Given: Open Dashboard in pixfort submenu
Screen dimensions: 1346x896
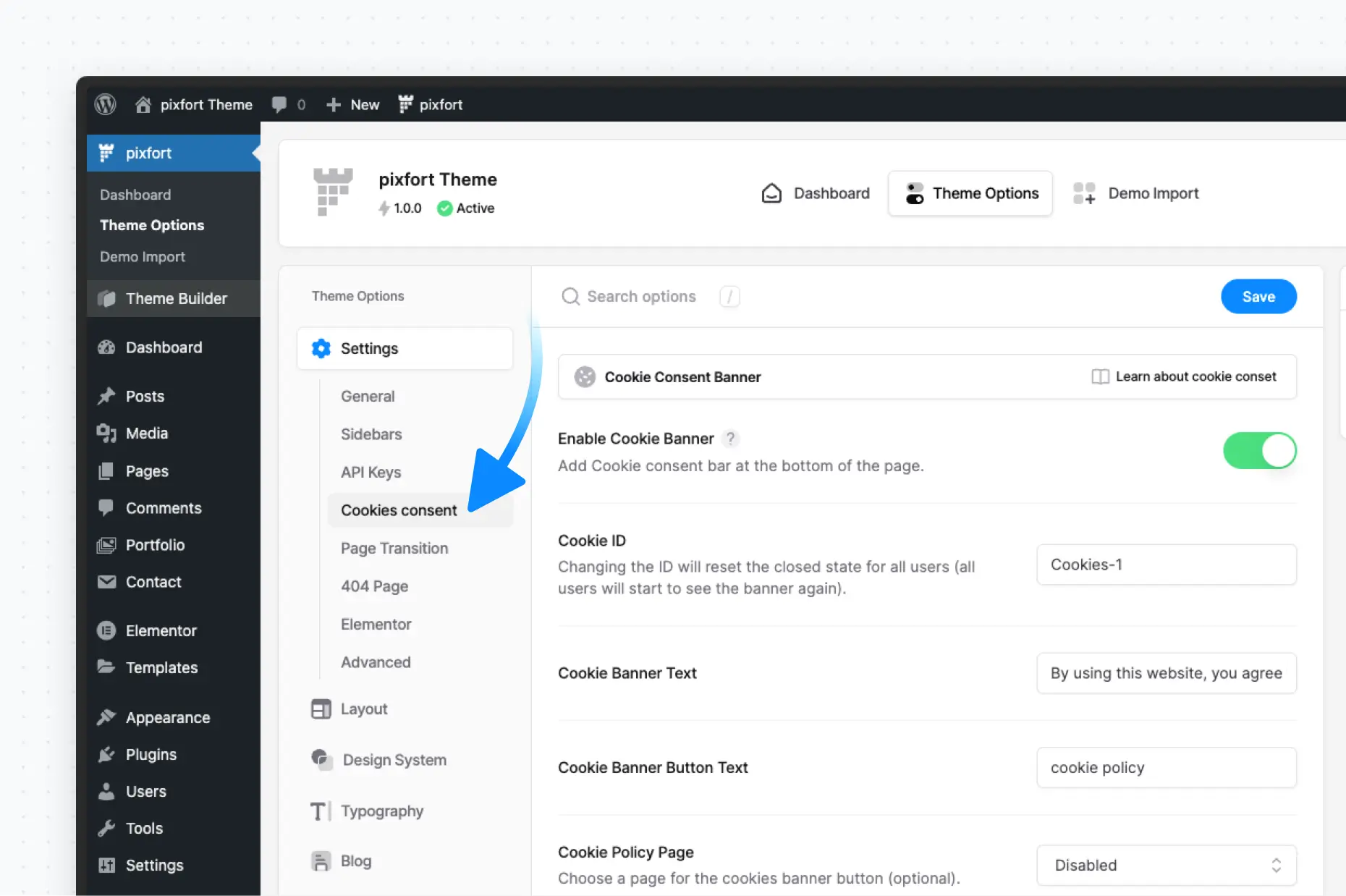Looking at the screenshot, I should coord(135,195).
